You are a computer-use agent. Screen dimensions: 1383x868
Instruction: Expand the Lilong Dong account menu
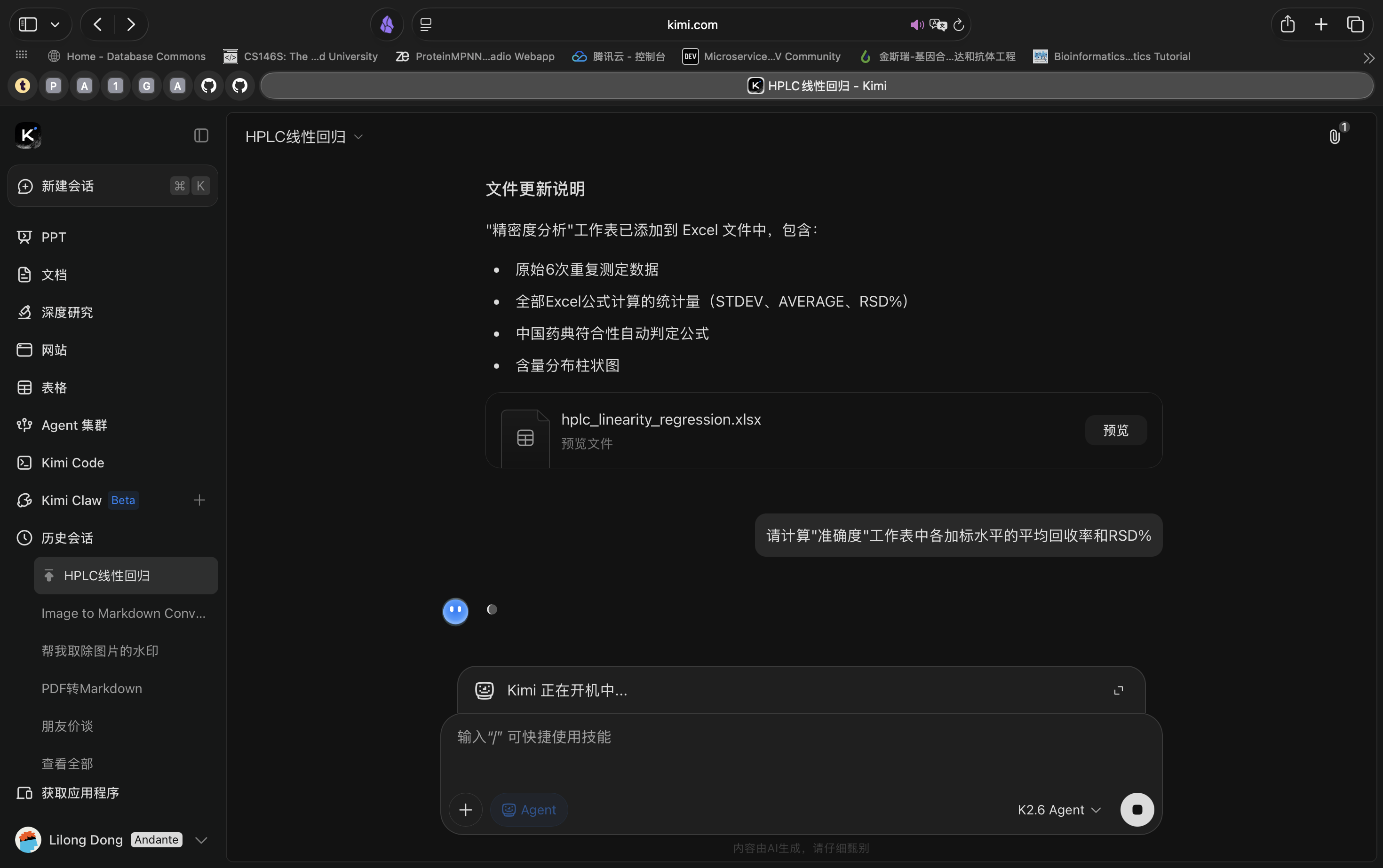201,840
